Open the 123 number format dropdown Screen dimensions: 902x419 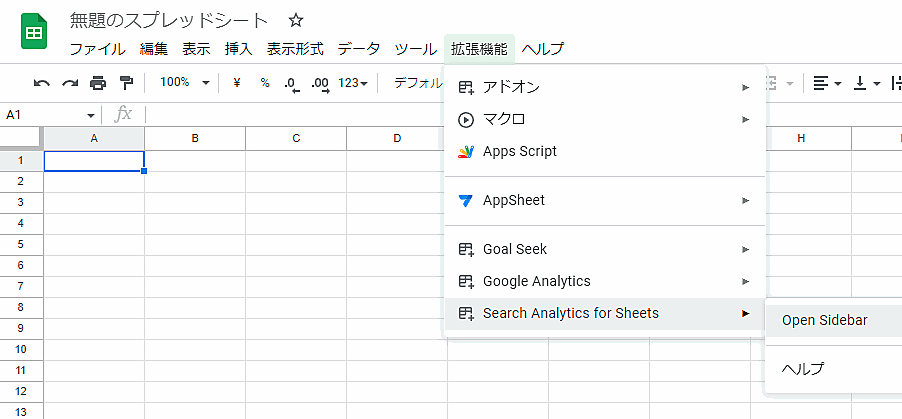click(x=353, y=83)
